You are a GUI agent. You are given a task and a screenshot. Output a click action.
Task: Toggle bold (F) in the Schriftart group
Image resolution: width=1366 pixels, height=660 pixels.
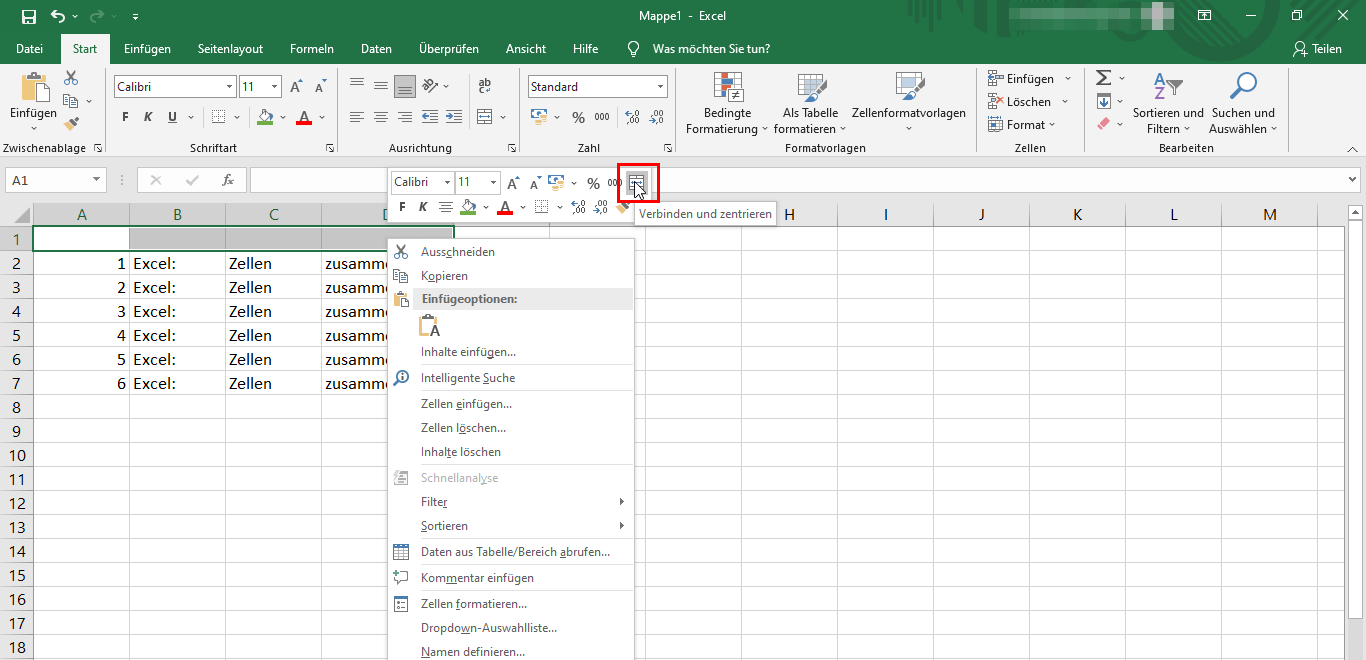(x=125, y=117)
